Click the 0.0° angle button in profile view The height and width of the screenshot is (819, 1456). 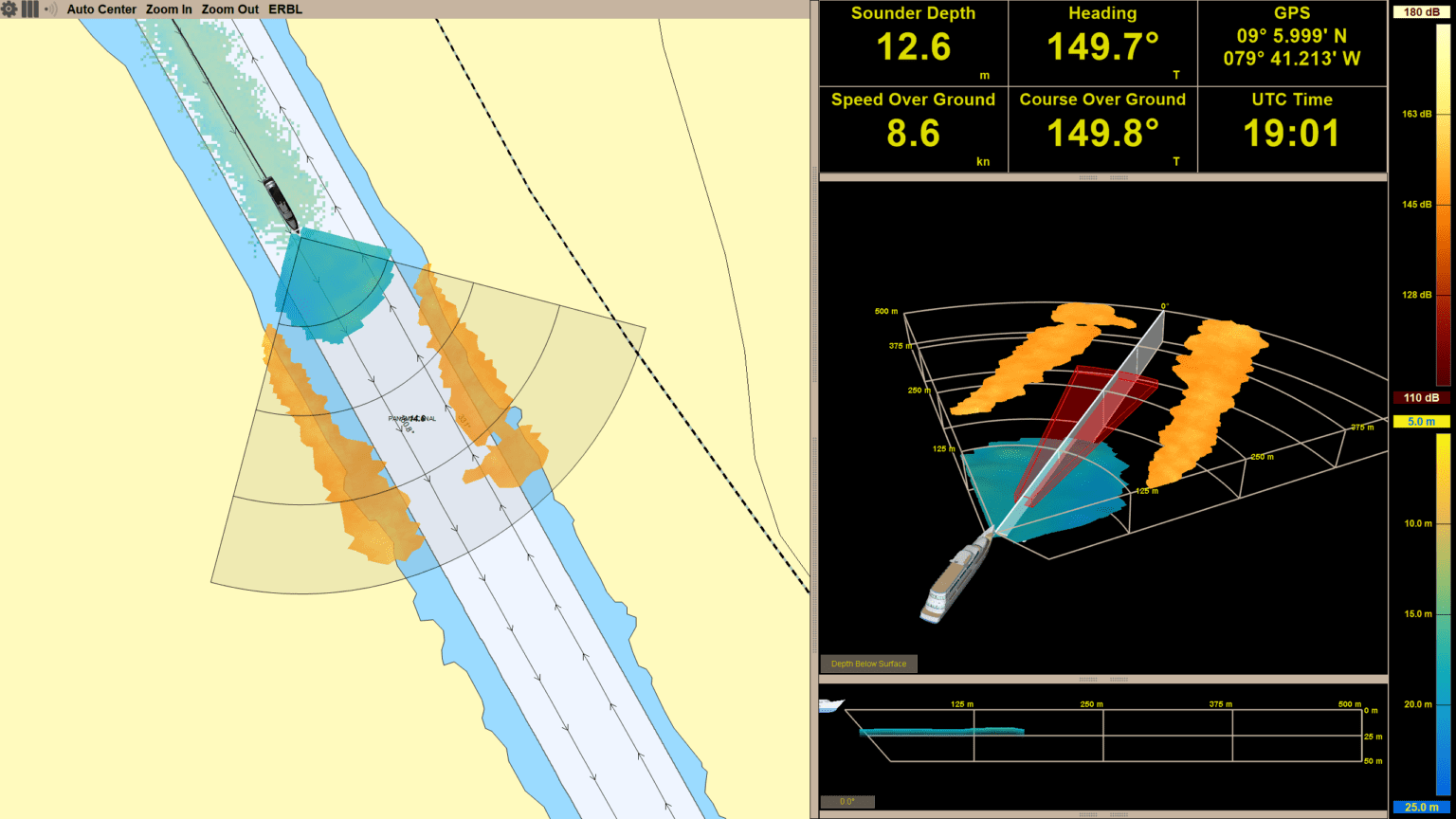pos(846,801)
